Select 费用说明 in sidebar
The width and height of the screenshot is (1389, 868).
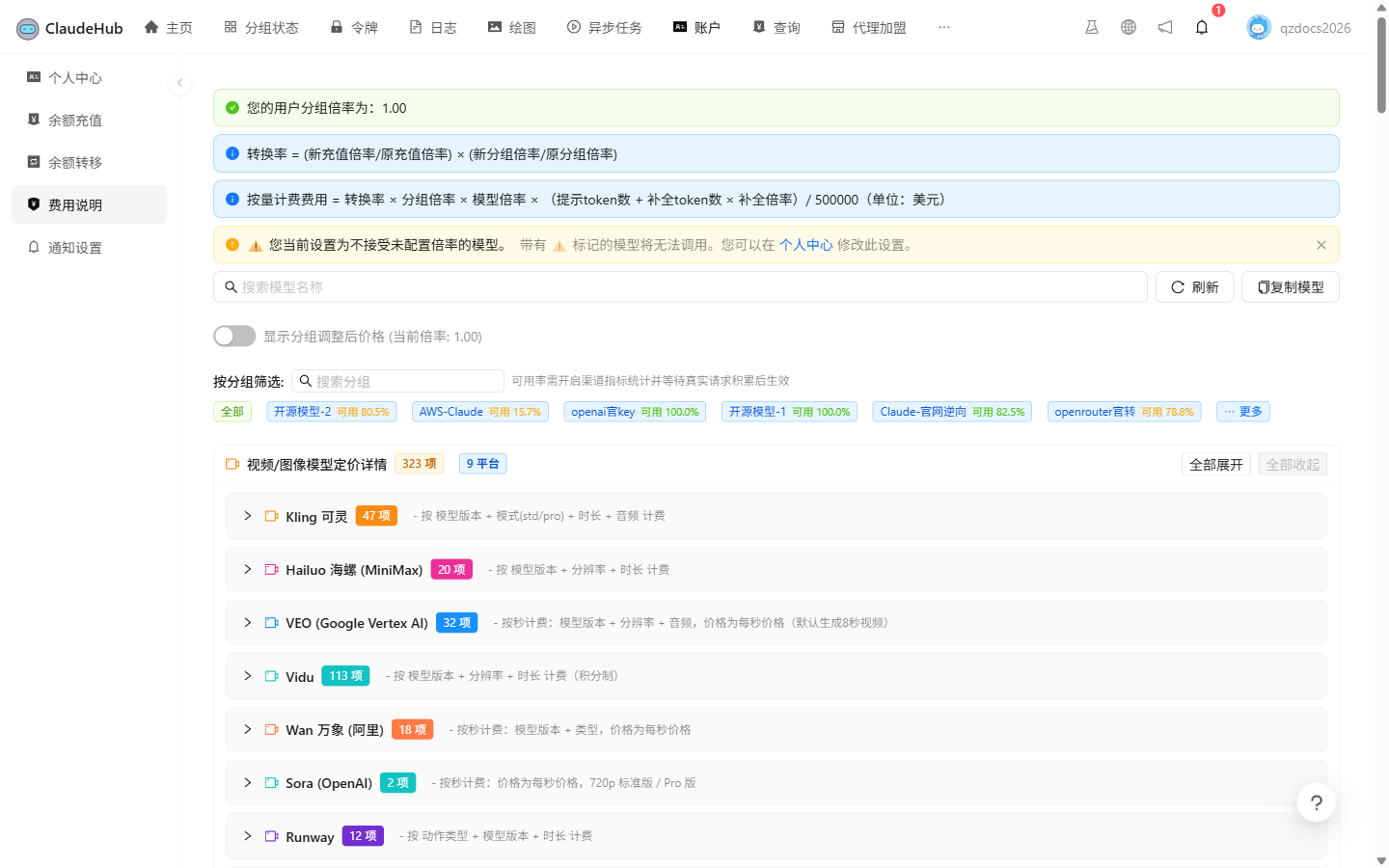90,204
